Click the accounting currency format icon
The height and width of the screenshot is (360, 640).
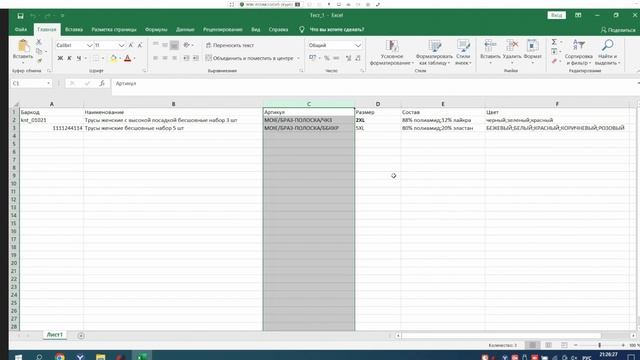click(x=312, y=58)
